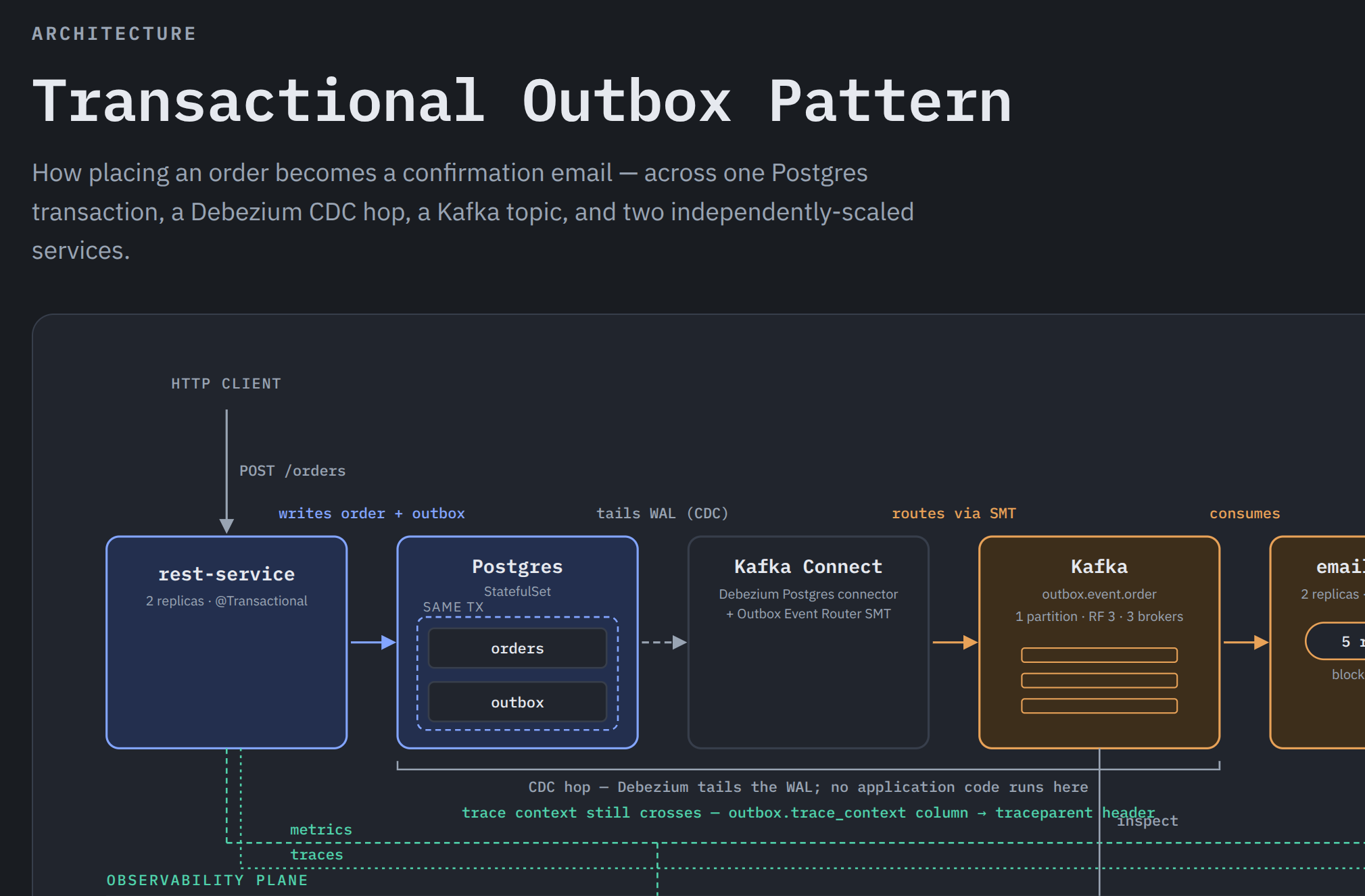Viewport: 1365px width, 896px height.
Task: Click the 'OBSERVABILITY PLANE' label
Action: (x=207, y=880)
